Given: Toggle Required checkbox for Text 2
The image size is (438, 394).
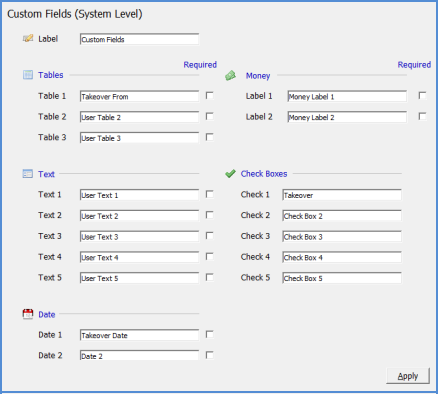Looking at the screenshot, I should [x=210, y=215].
